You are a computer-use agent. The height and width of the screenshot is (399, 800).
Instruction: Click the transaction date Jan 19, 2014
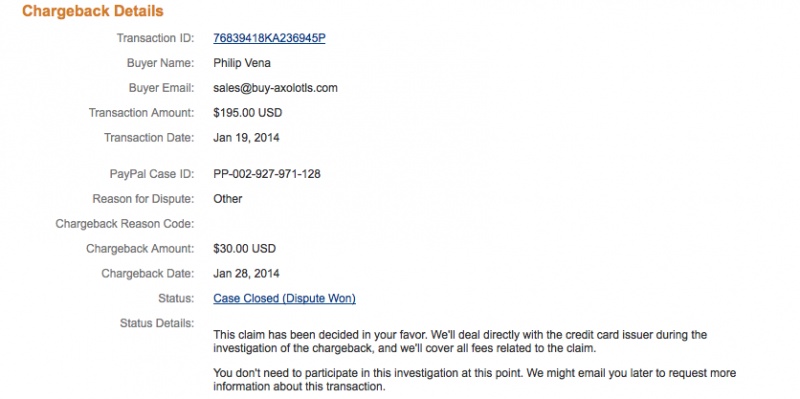click(246, 138)
